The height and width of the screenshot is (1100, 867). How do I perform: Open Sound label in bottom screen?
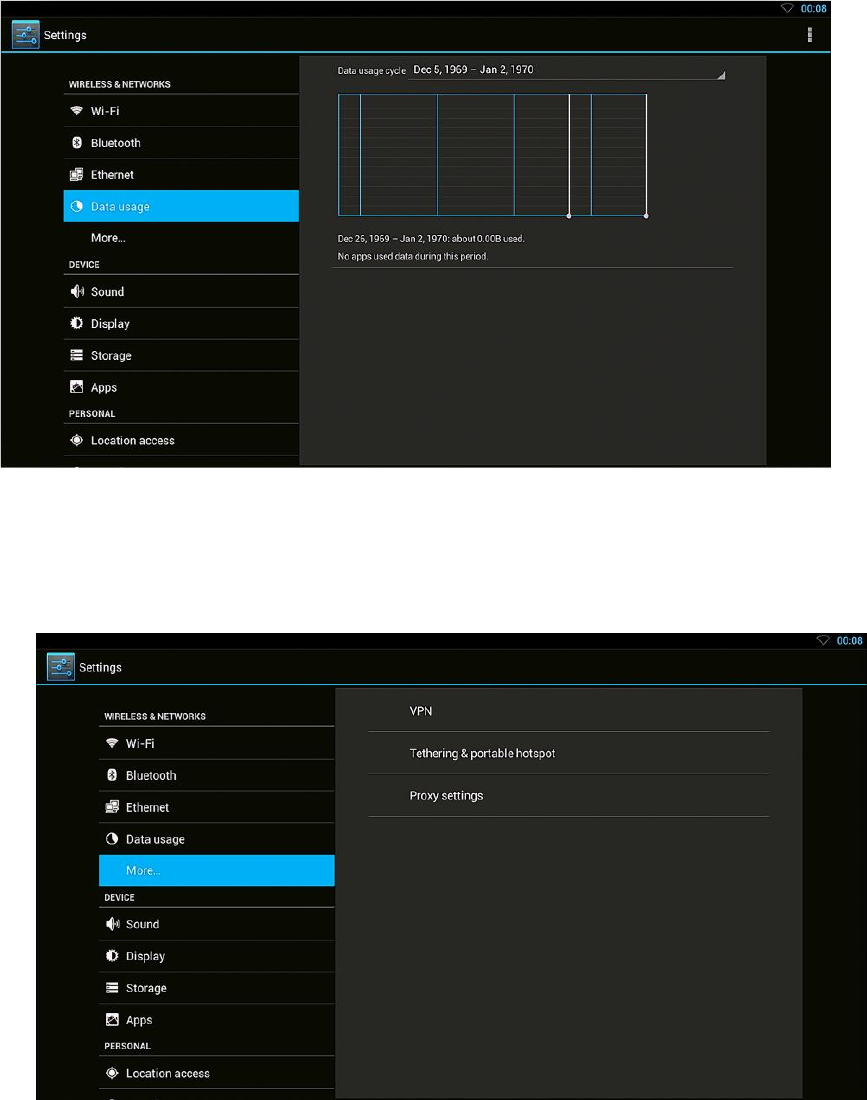[142, 924]
